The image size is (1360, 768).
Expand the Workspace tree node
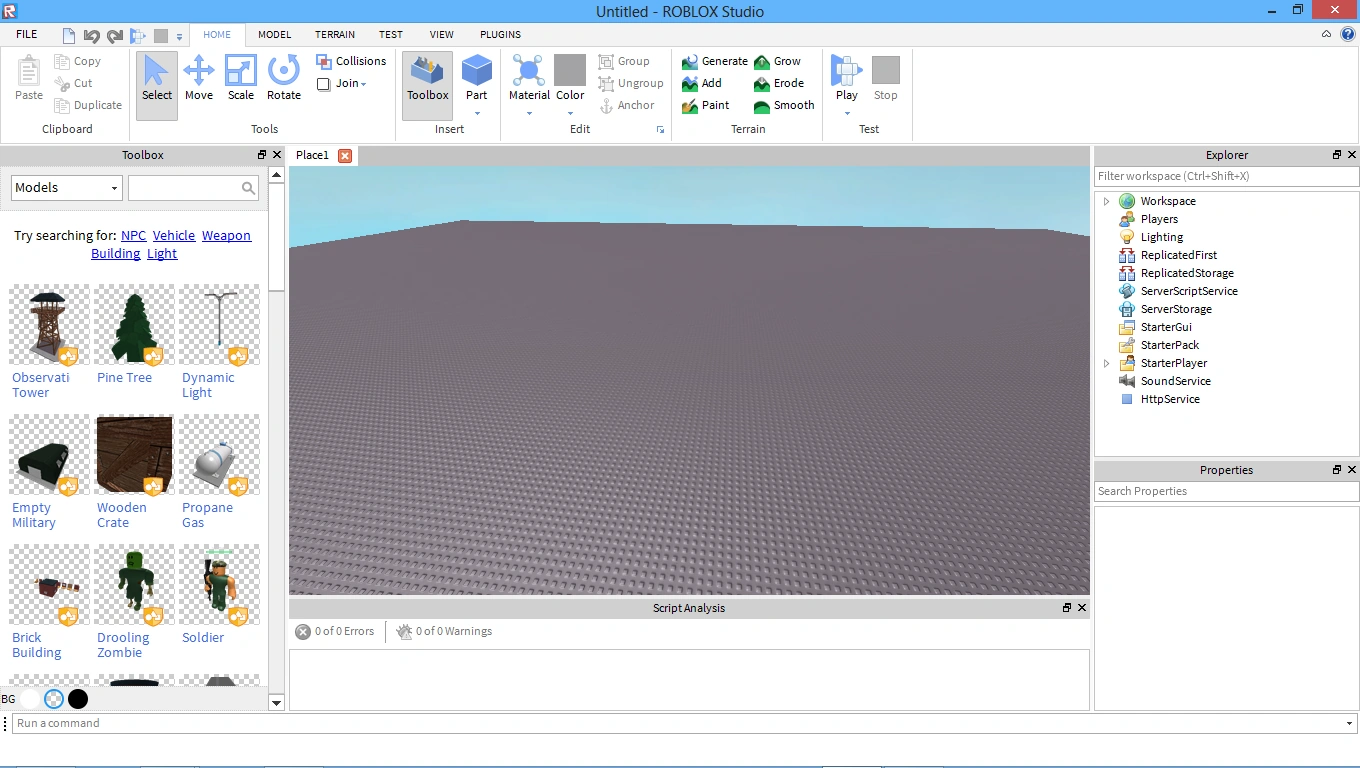click(x=1106, y=201)
